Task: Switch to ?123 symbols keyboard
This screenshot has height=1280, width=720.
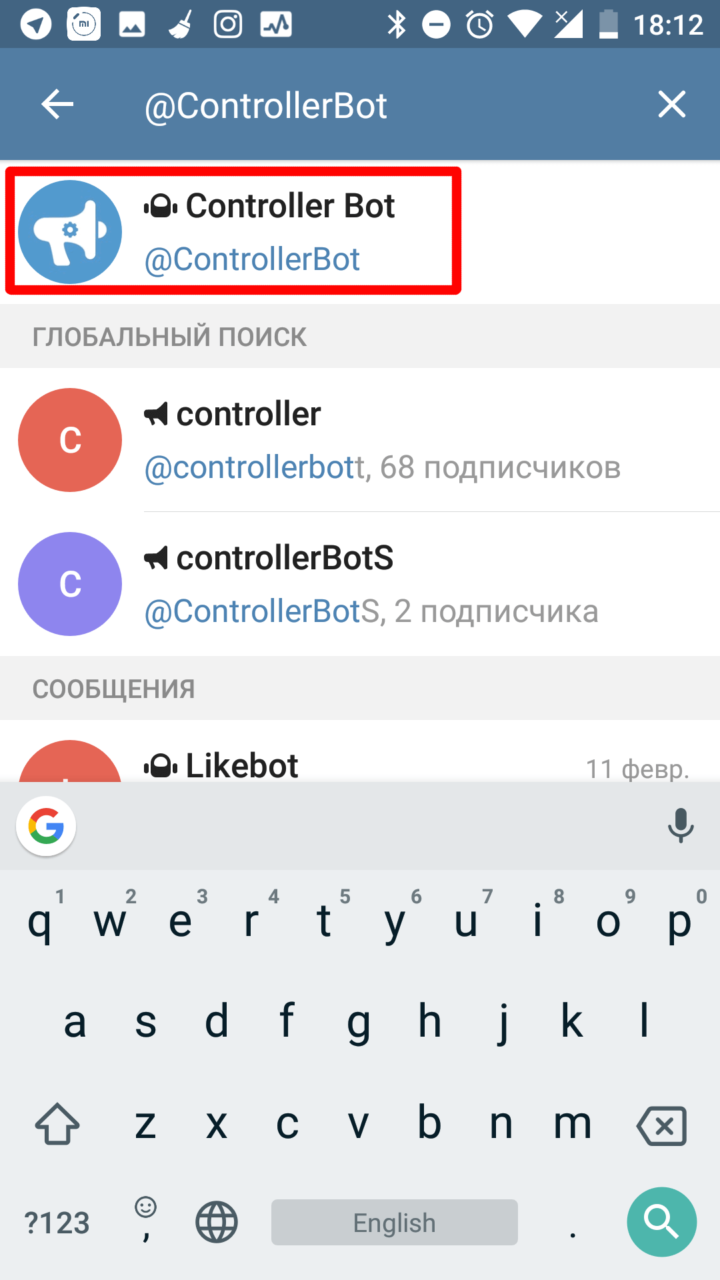Action: coord(57,1222)
